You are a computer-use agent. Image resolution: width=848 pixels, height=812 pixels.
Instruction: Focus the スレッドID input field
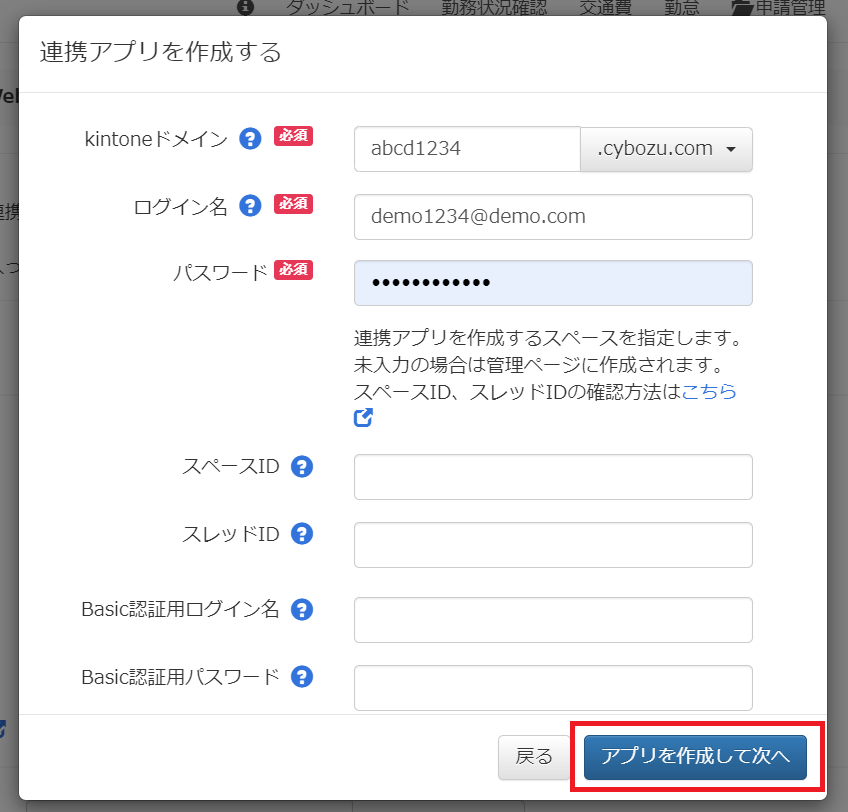pos(553,545)
